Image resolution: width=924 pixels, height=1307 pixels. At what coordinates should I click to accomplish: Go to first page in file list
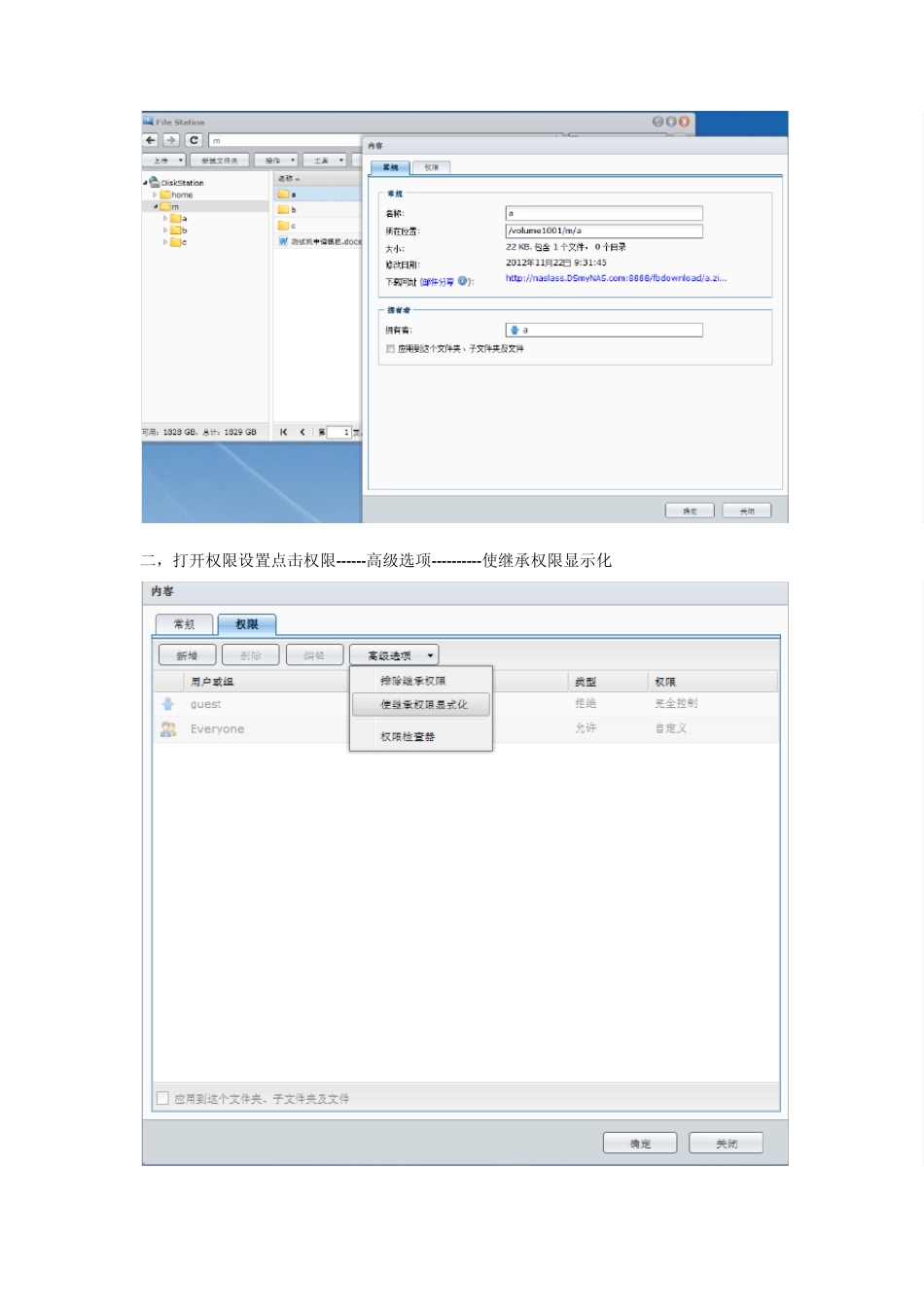[x=284, y=432]
